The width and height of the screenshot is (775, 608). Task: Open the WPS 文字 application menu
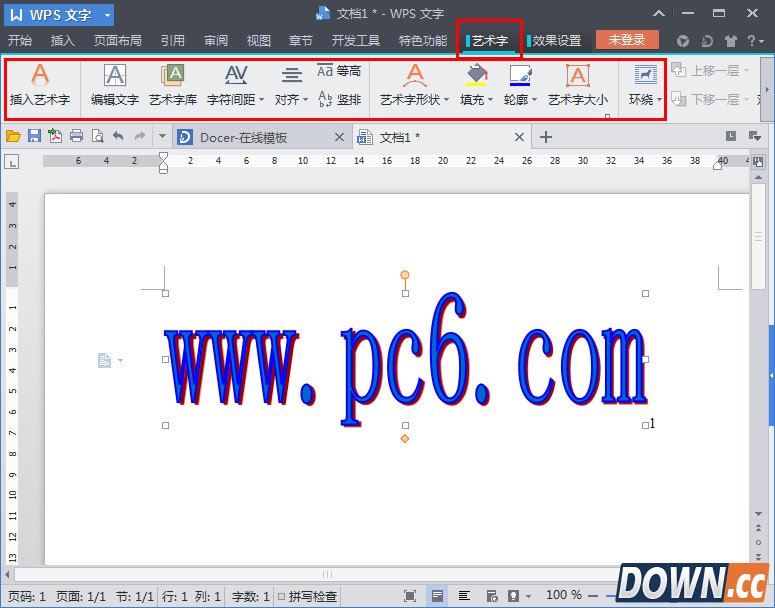coord(59,15)
